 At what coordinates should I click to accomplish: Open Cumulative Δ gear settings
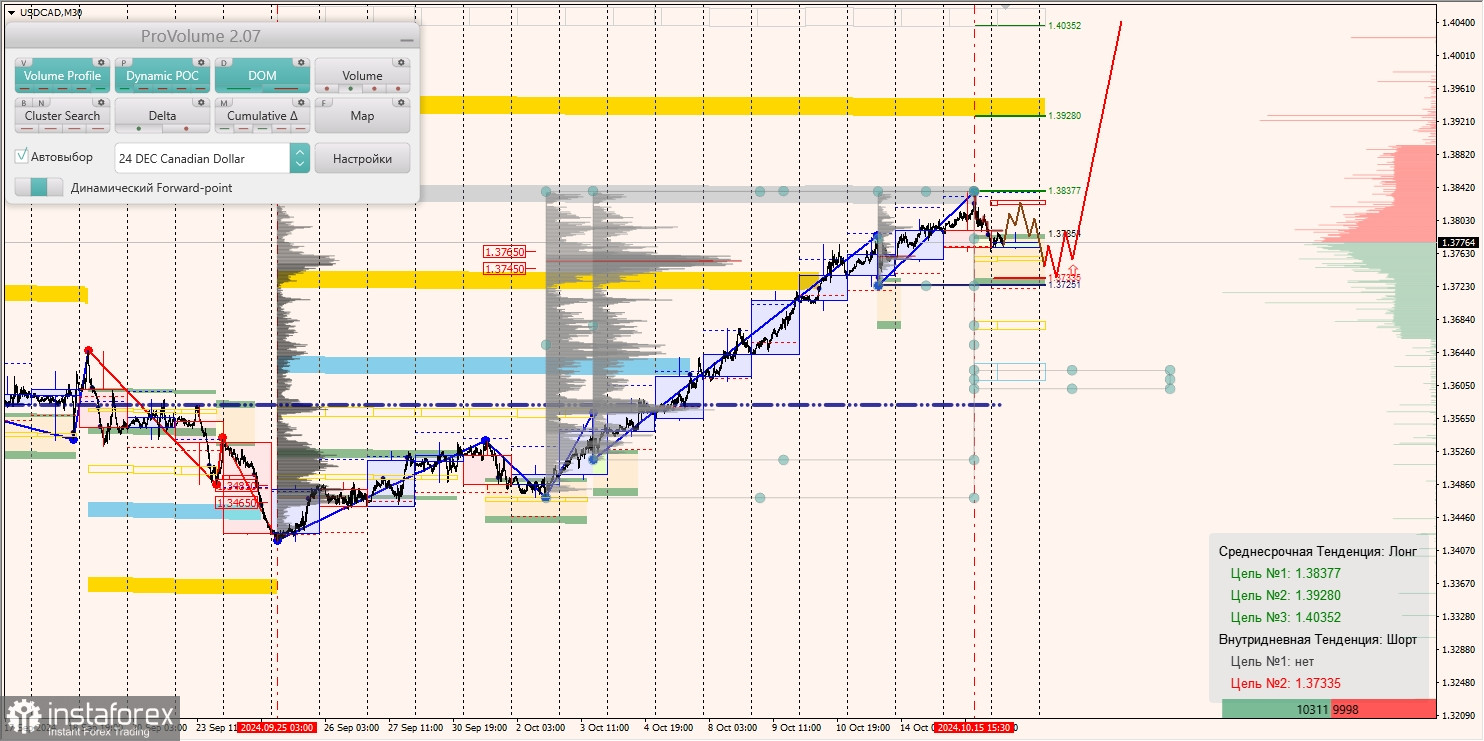[301, 102]
